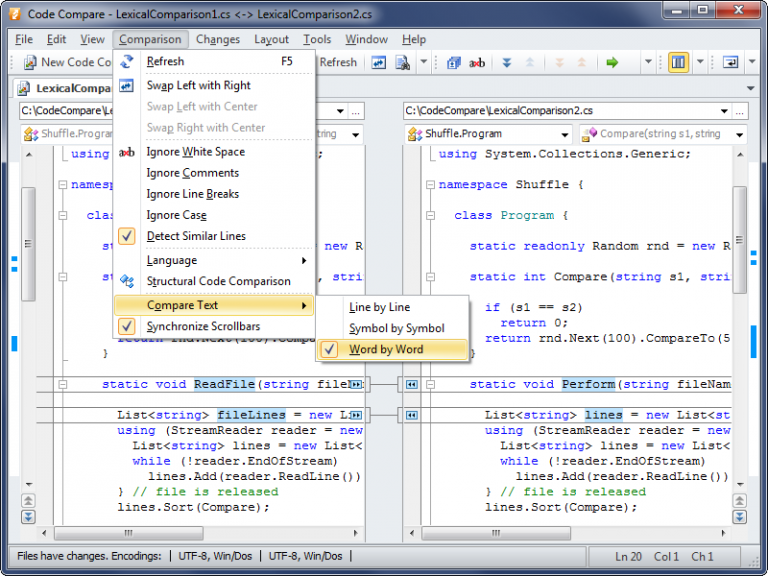Collapse the namespace Shuffle block in right pane
The width and height of the screenshot is (768, 576).
coord(429,185)
